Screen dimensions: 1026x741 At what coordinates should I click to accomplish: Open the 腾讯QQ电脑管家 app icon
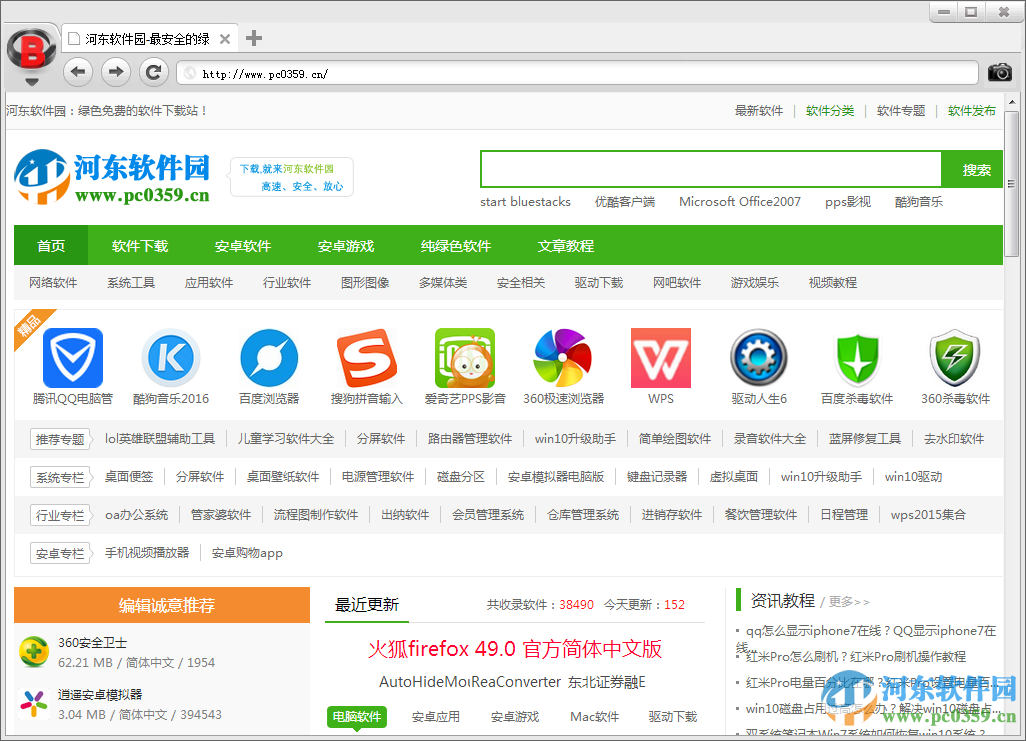[x=72, y=358]
